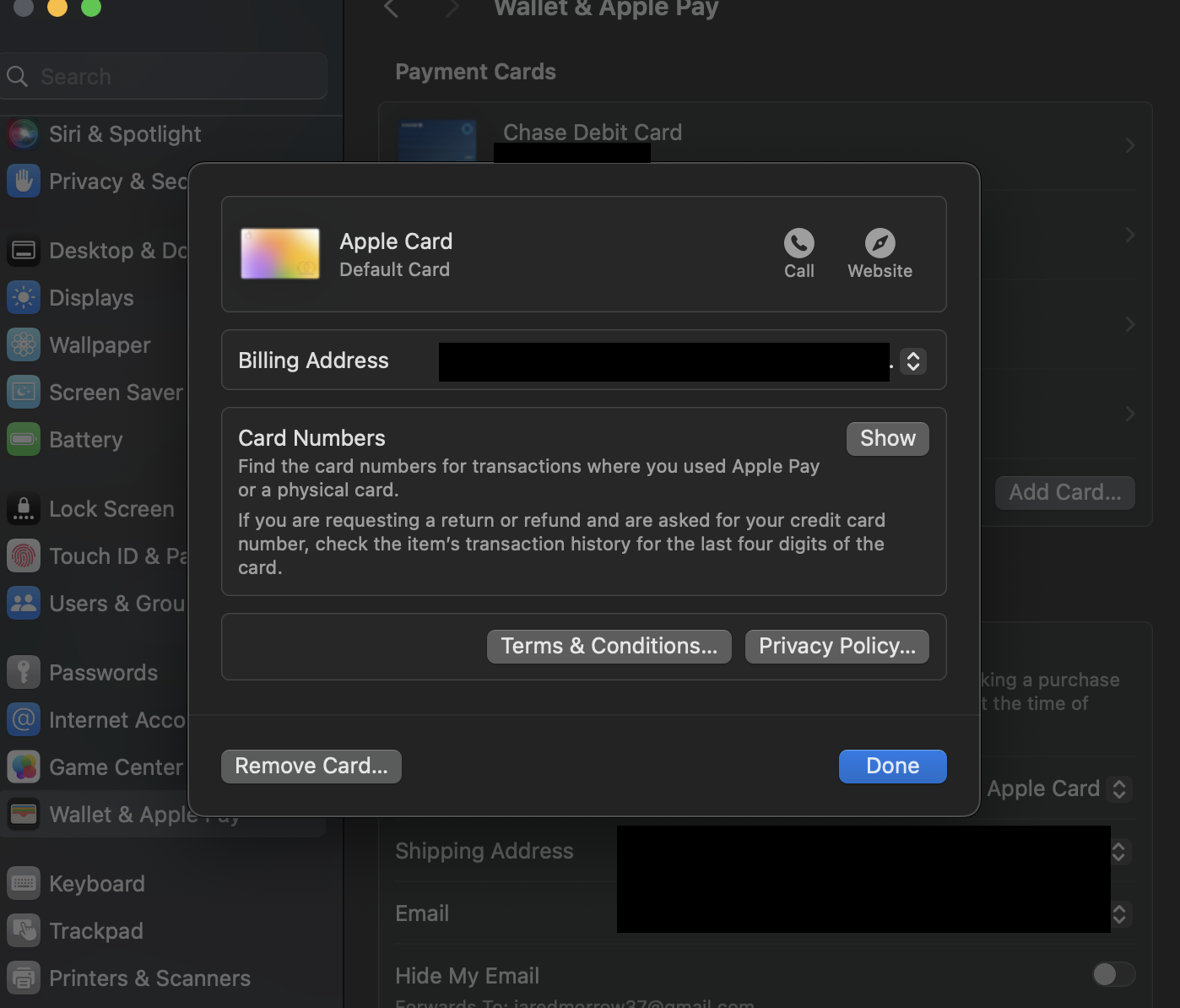The image size is (1180, 1008).
Task: Select the Wallpaper settings icon
Action: (23, 344)
